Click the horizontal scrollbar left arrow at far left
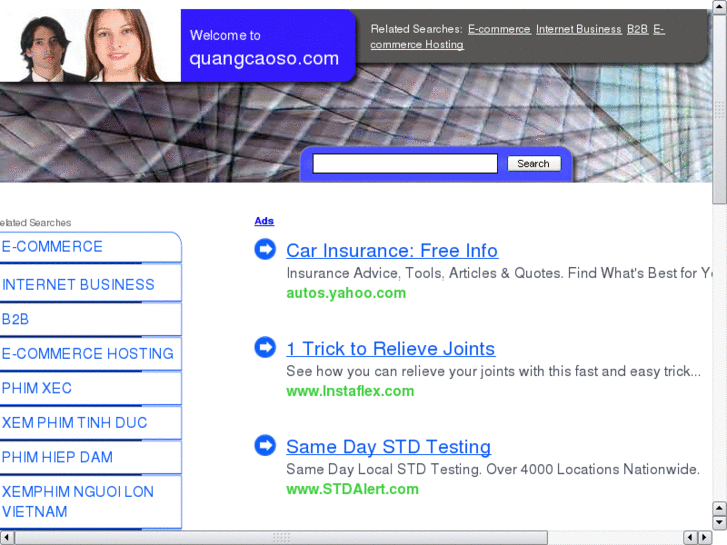Screen dimensions: 727x545 click(x=6, y=538)
